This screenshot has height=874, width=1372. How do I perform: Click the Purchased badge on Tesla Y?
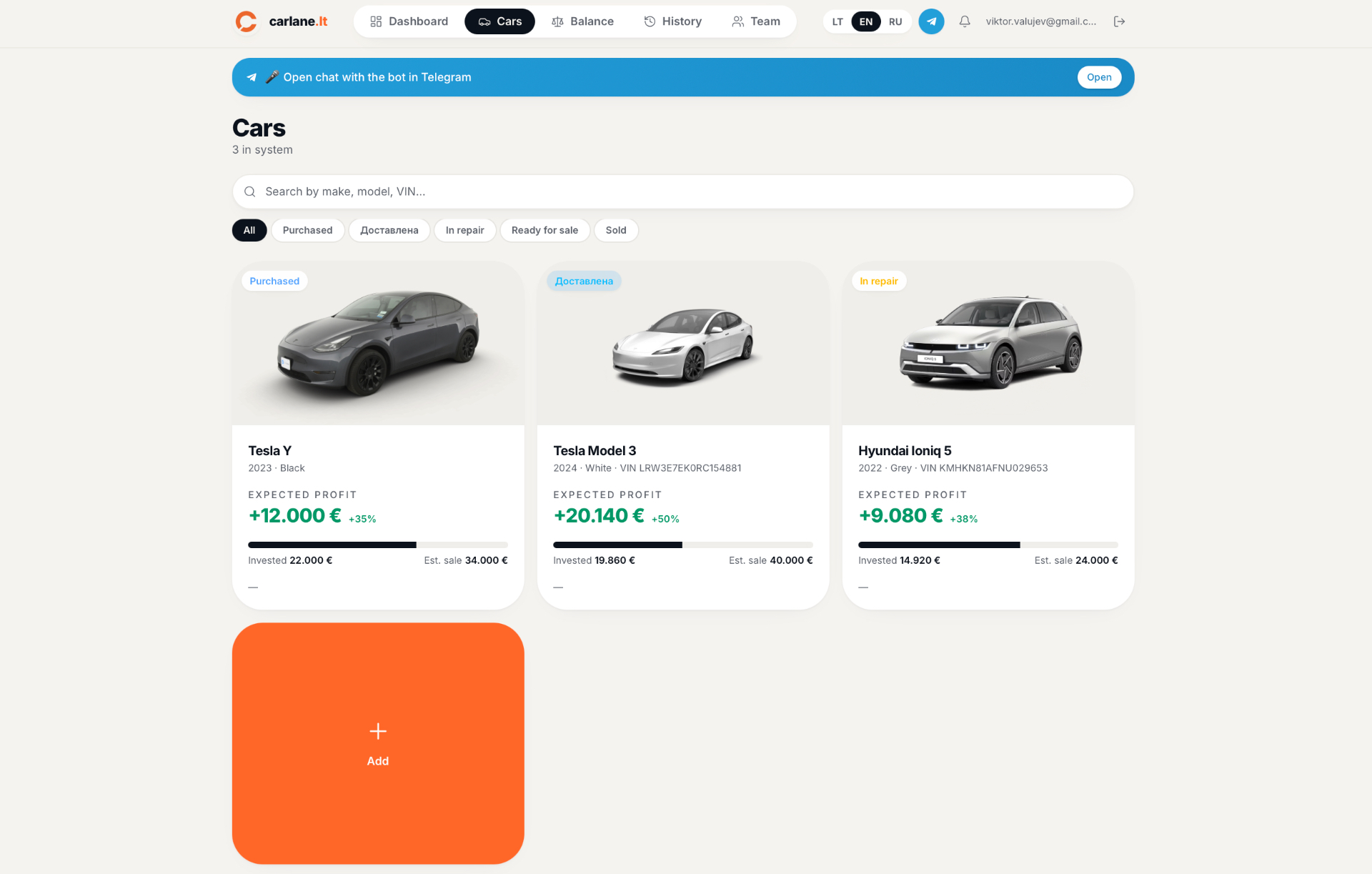click(x=274, y=281)
